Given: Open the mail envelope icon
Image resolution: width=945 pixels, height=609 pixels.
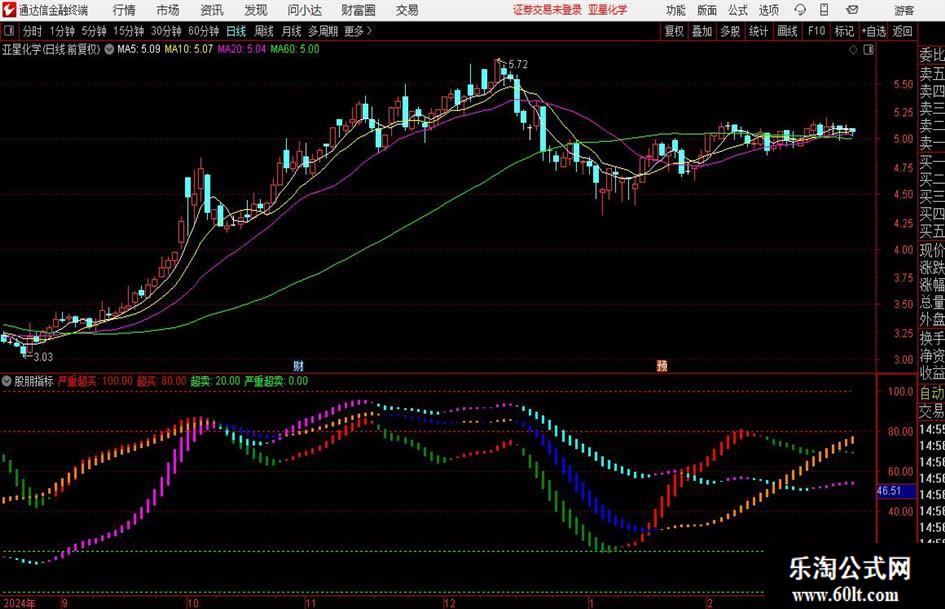Looking at the screenshot, I should (852, 10).
